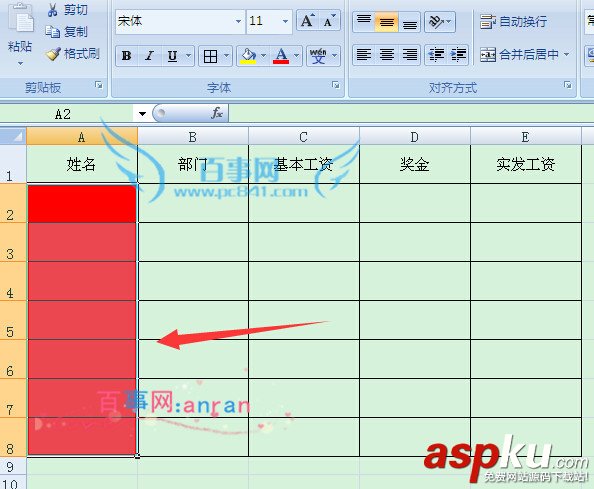Apply cell Borders icon
Screen dimensions: 594x489
point(210,56)
